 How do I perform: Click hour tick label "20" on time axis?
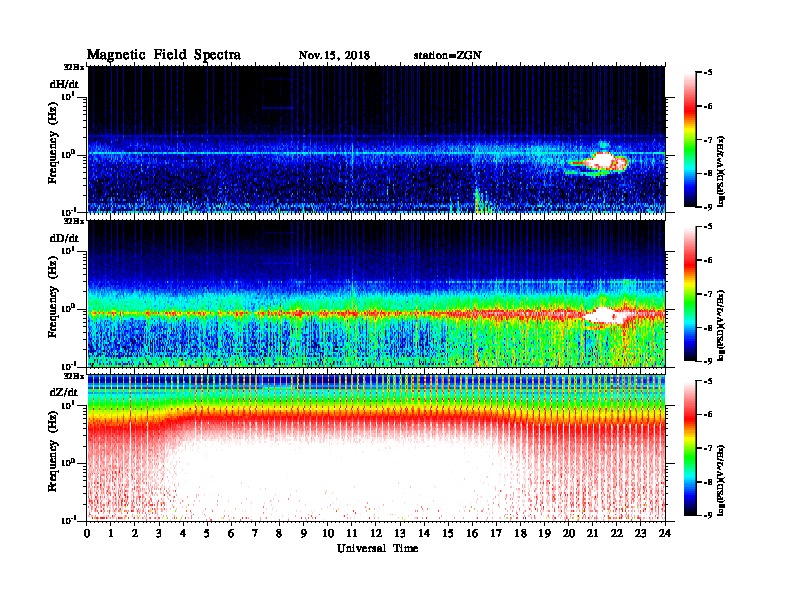click(x=569, y=534)
